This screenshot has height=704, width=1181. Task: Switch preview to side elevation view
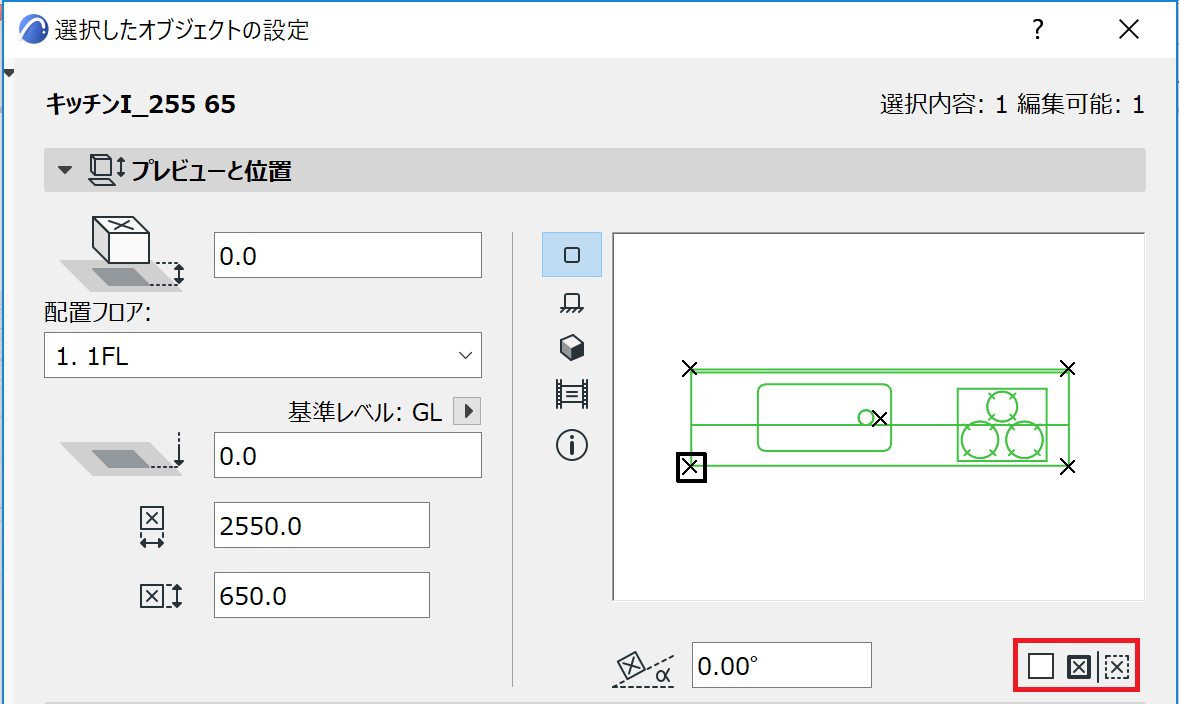(572, 303)
